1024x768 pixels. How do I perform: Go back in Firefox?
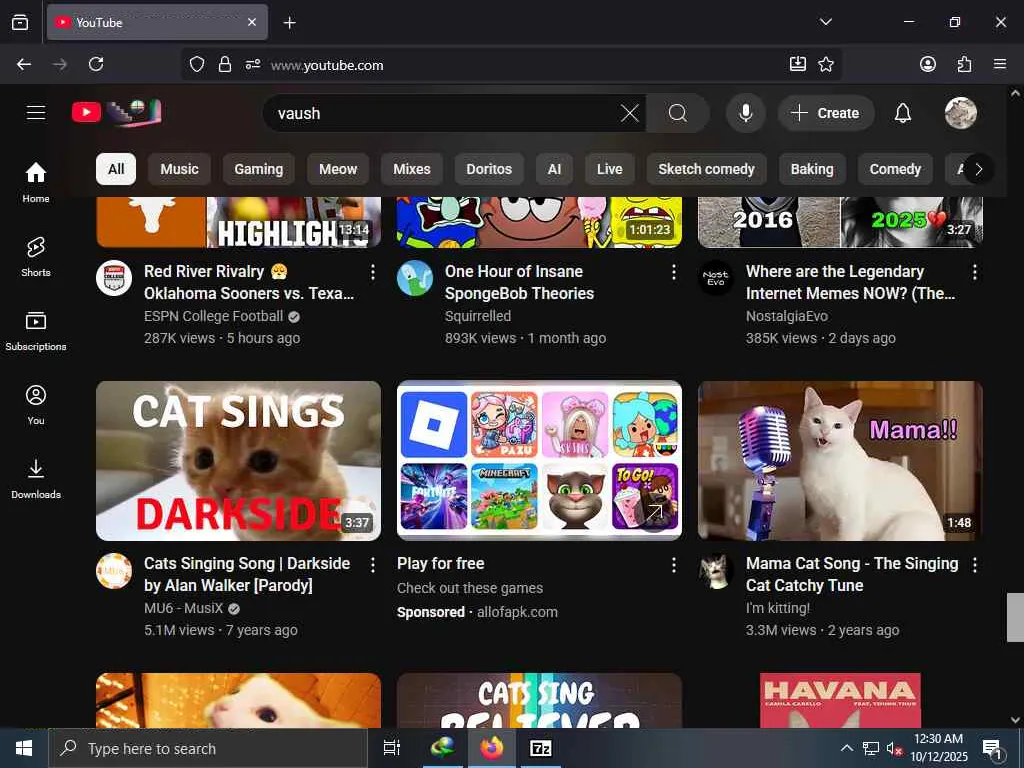click(24, 64)
